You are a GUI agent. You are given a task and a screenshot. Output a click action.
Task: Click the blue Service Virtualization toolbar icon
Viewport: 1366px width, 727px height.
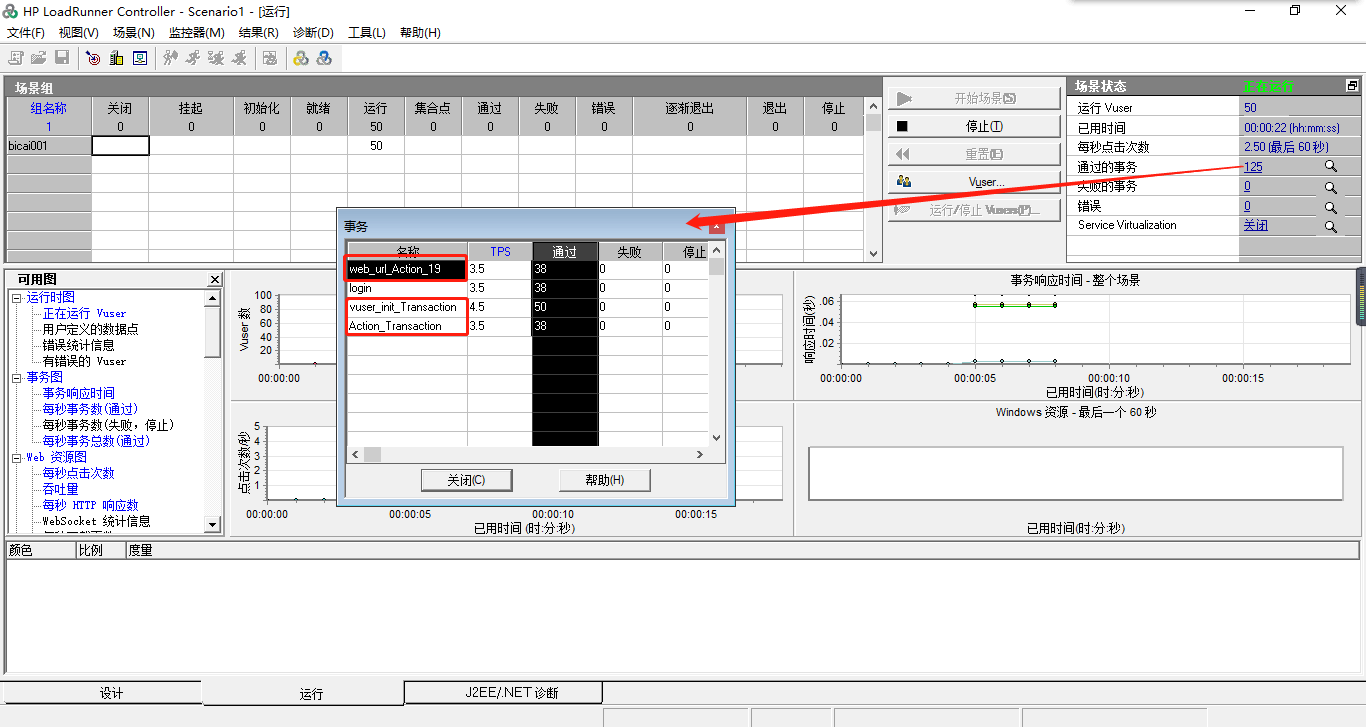tap(323, 58)
